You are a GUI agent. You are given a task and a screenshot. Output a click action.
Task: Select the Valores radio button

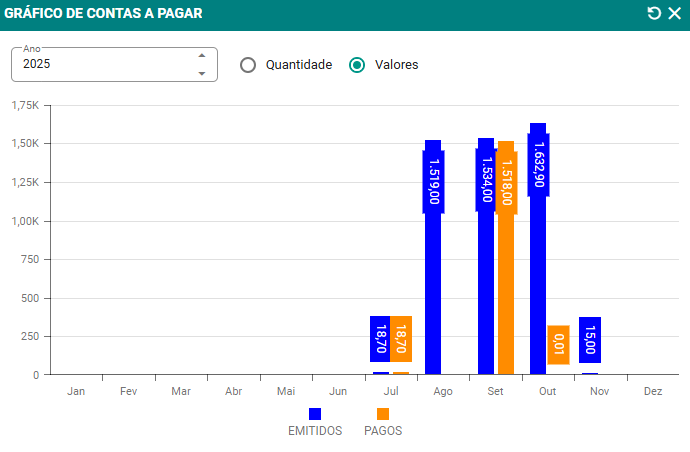tap(357, 64)
